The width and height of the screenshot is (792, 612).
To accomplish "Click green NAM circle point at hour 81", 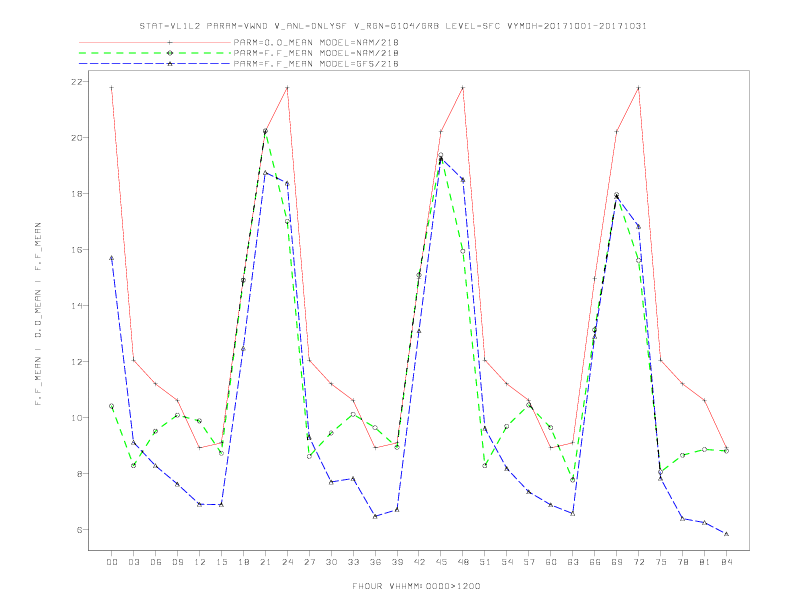I will pos(705,449).
